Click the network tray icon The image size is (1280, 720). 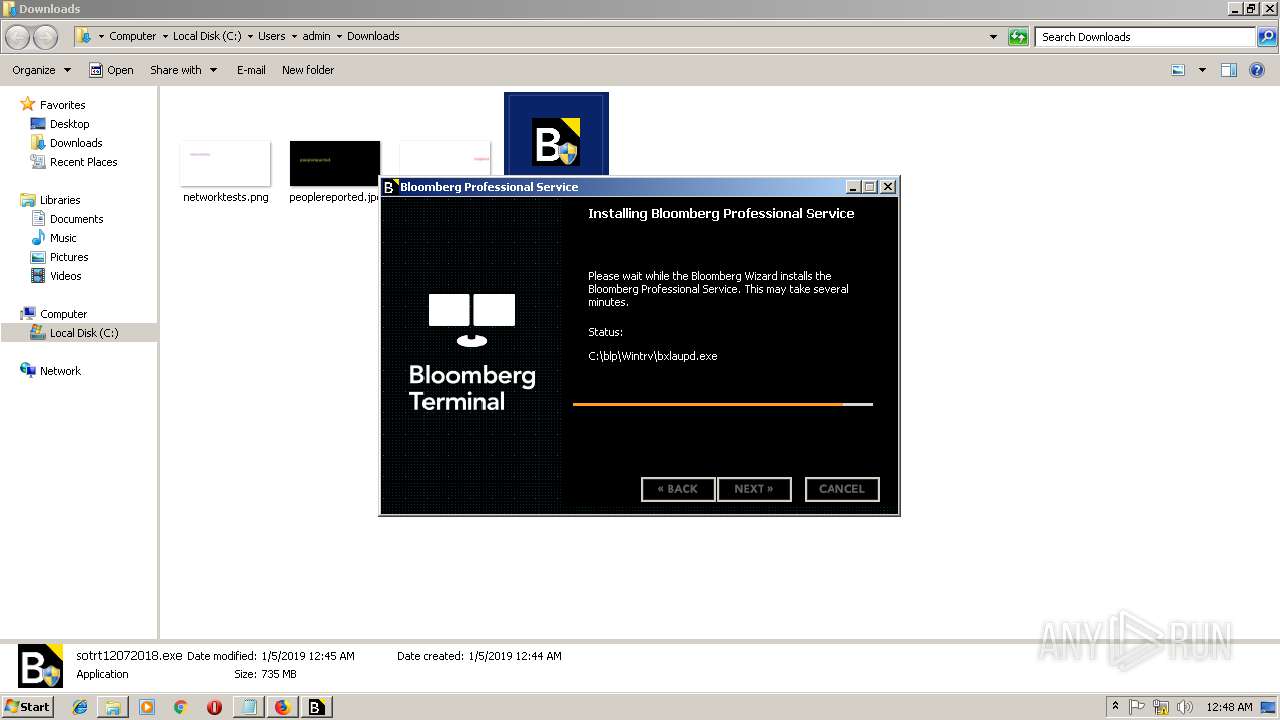tap(1162, 707)
